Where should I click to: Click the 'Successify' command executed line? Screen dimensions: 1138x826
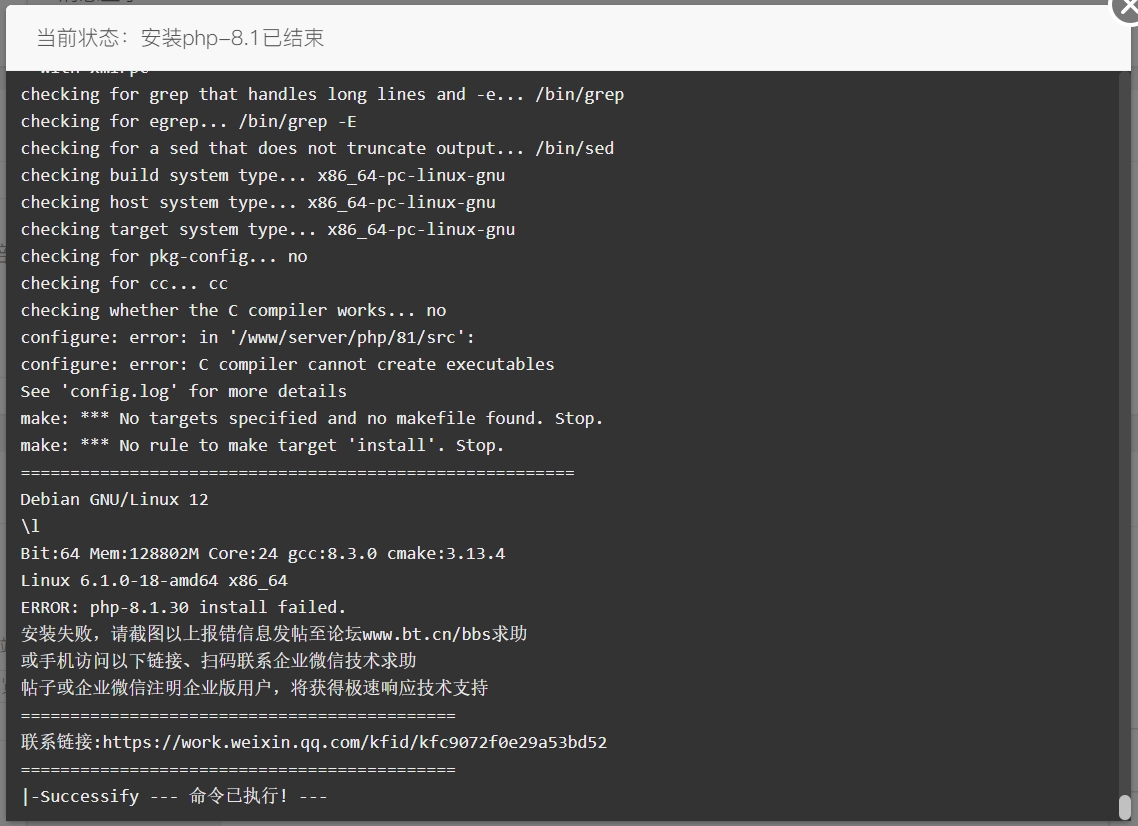(x=174, y=796)
